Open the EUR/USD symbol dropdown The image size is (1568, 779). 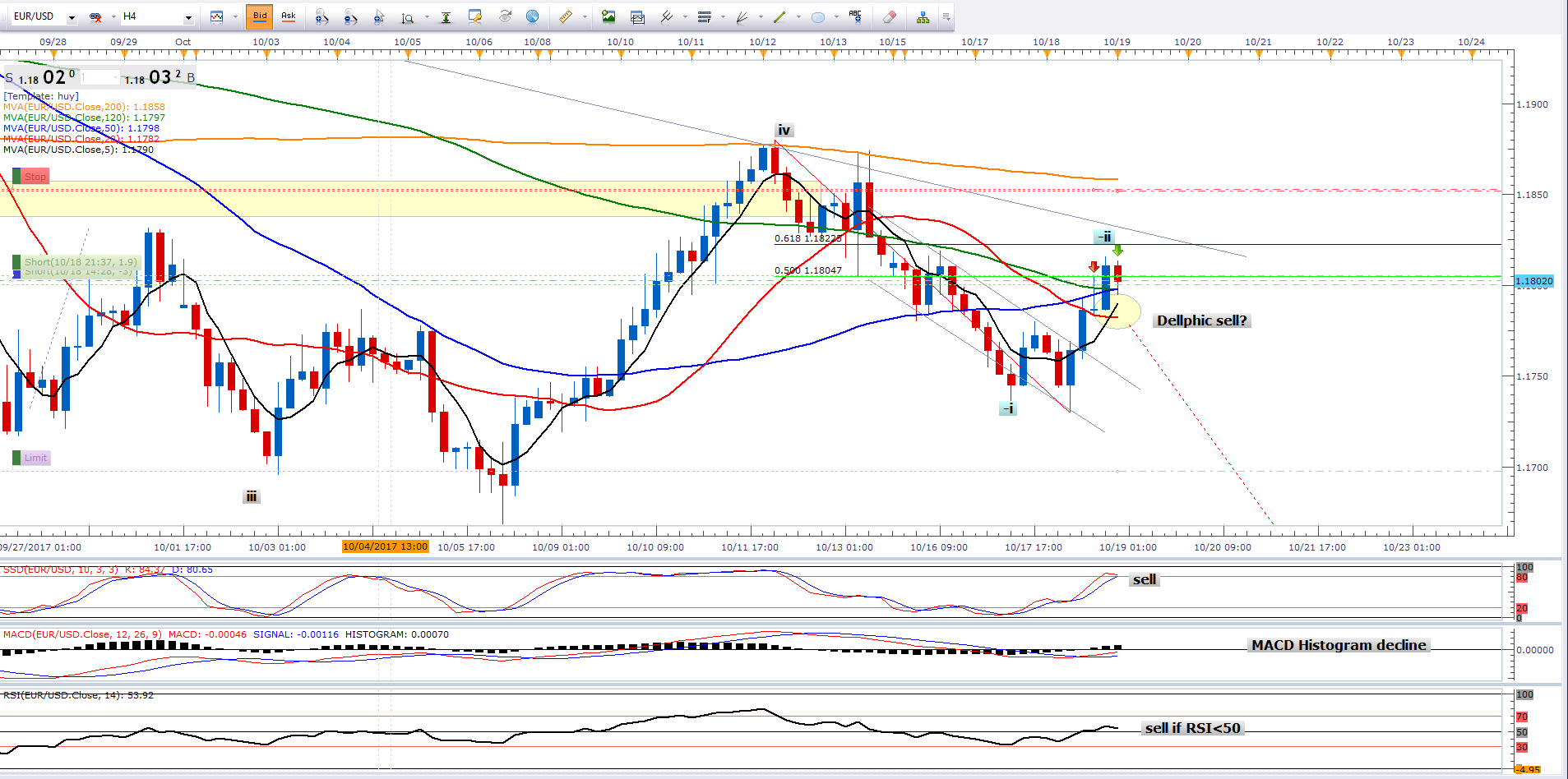[x=72, y=17]
